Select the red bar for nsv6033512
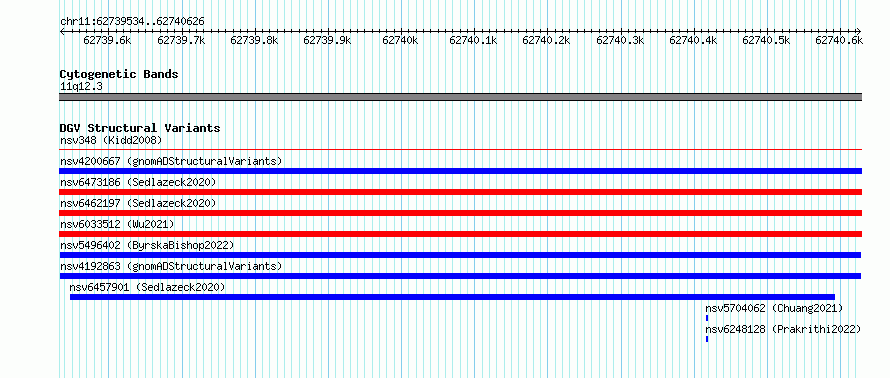The width and height of the screenshot is (890, 378). [x=460, y=234]
